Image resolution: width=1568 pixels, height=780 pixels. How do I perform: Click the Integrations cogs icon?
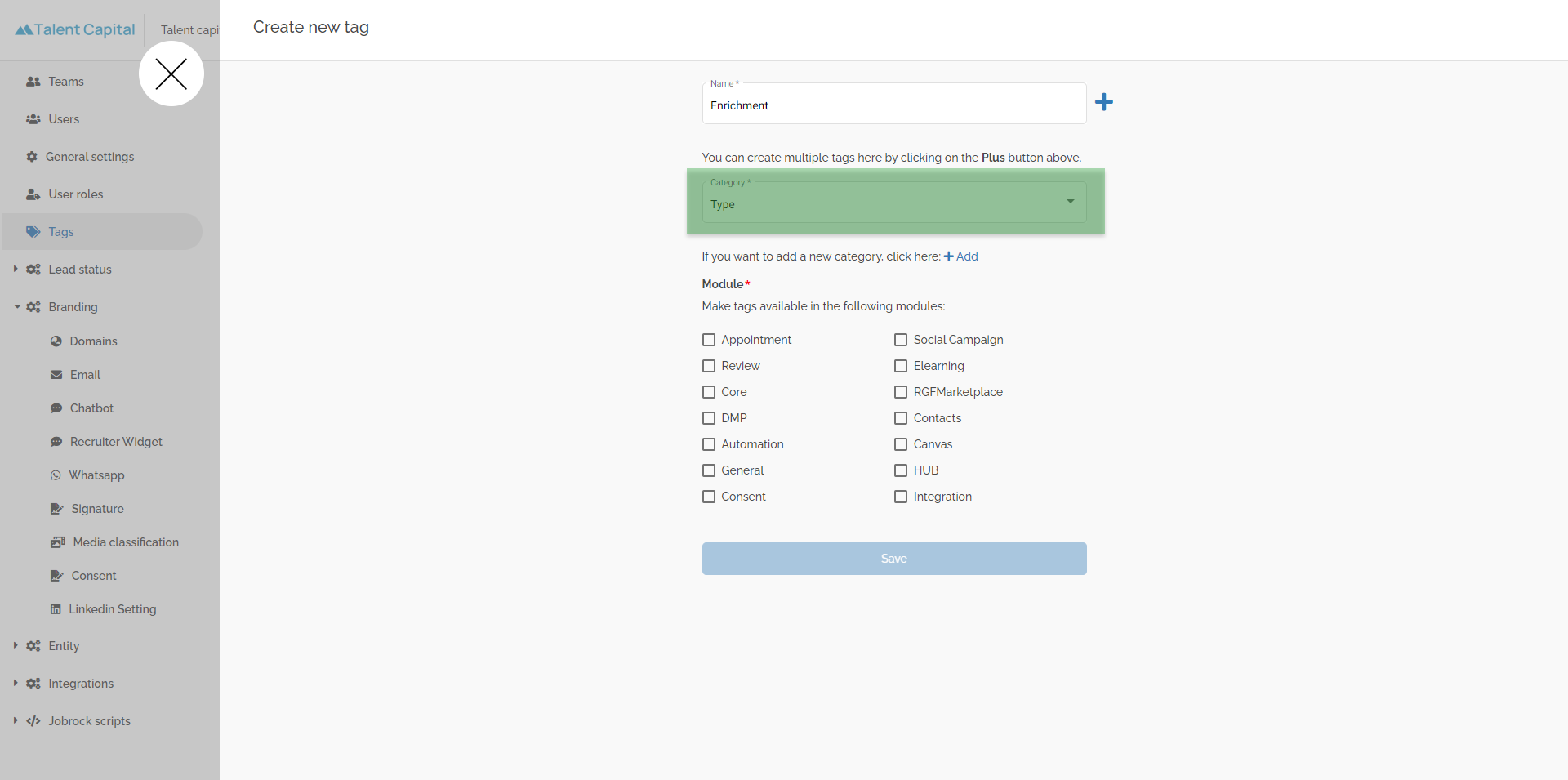[33, 684]
